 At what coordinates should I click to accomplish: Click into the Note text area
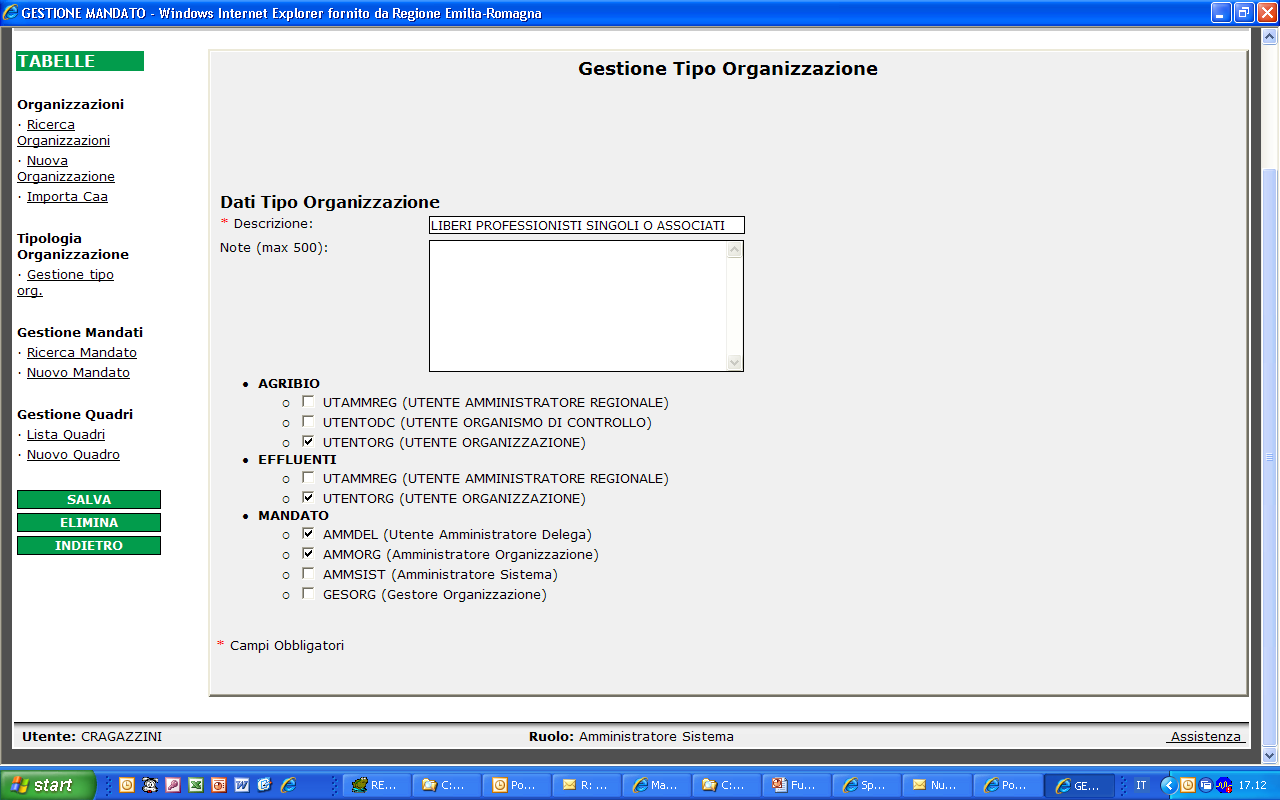(x=578, y=306)
